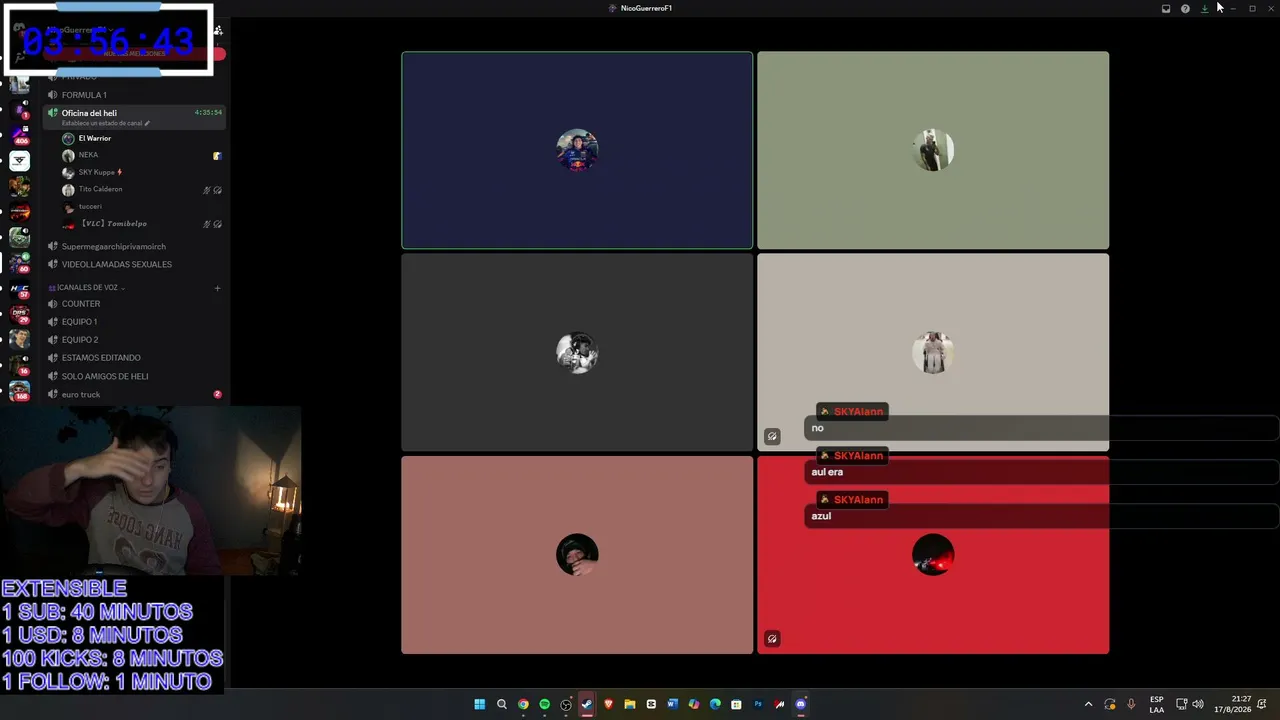Open the Windows Start menu

(x=480, y=704)
